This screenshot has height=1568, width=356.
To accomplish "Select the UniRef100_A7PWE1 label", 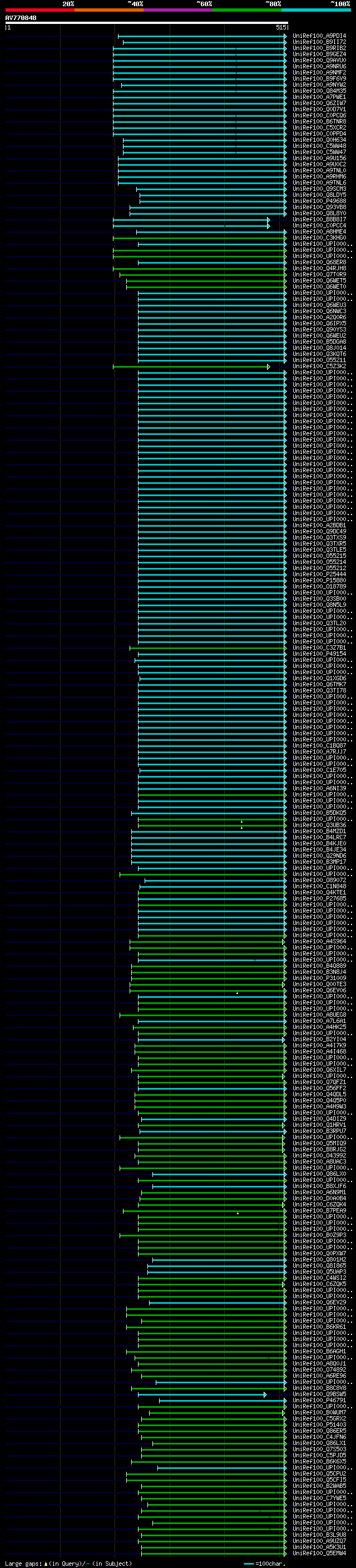I will [x=319, y=97].
